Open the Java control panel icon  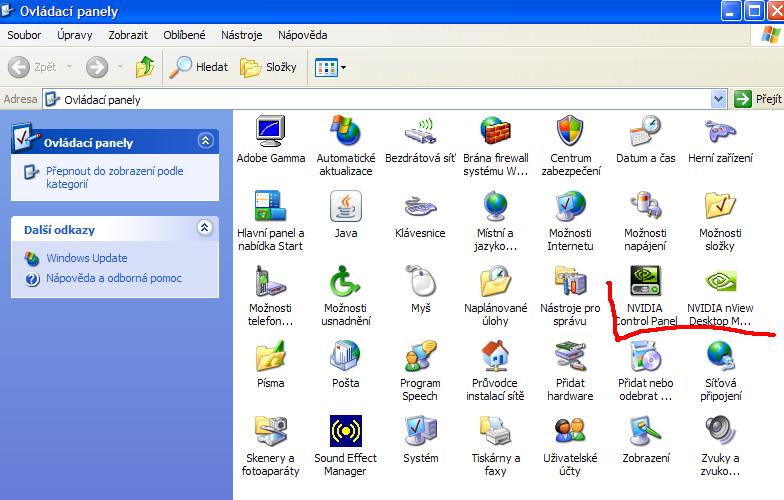click(345, 206)
